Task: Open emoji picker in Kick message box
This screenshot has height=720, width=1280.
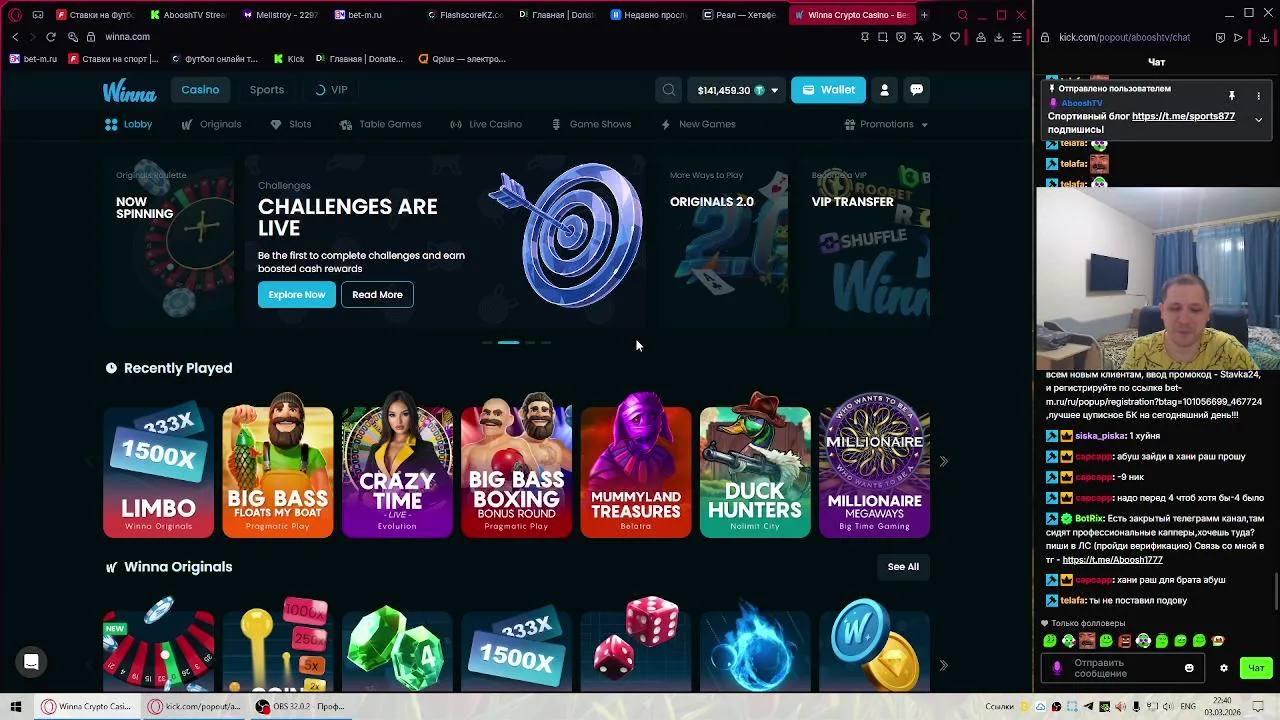Action: (1189, 668)
